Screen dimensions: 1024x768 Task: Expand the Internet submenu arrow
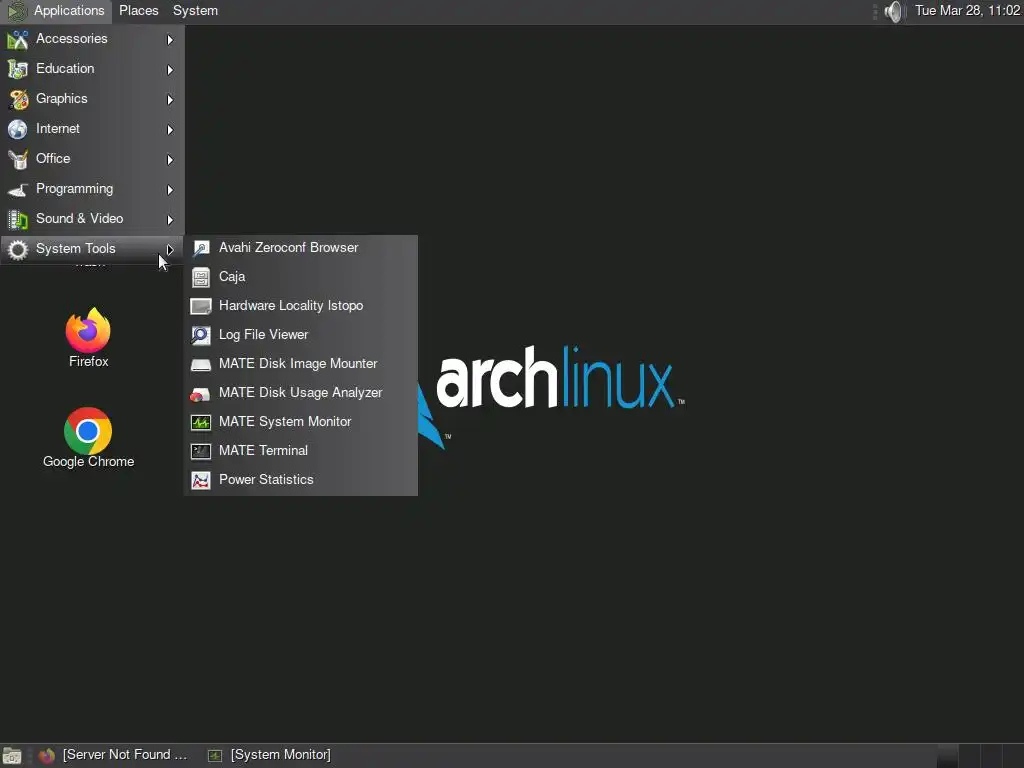170,130
